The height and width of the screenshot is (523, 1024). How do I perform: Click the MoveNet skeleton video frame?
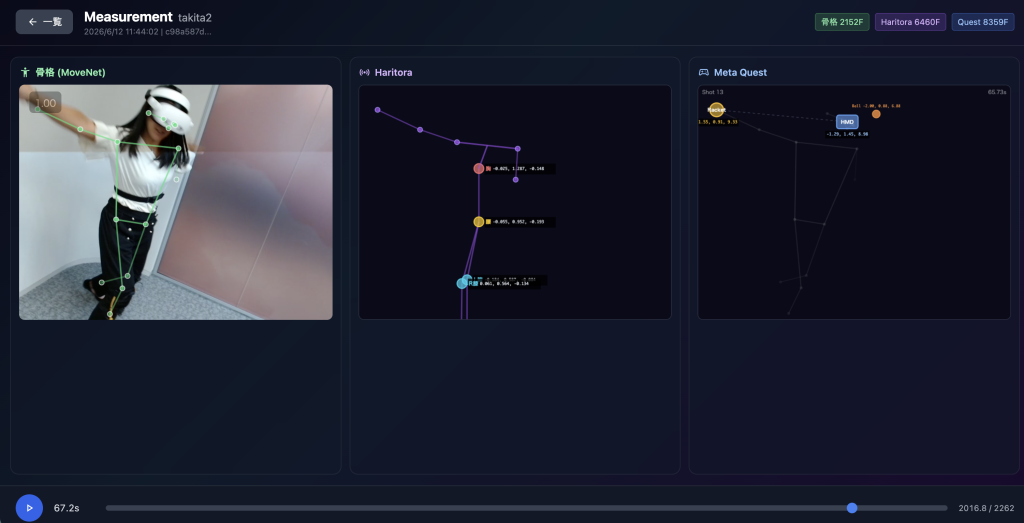pos(176,202)
